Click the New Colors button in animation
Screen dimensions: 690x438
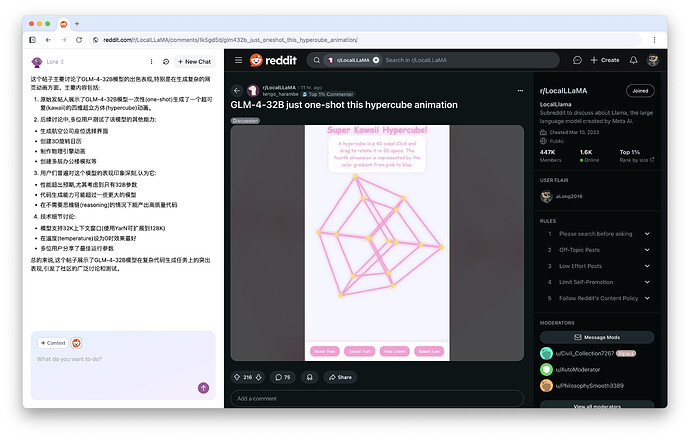tap(394, 351)
